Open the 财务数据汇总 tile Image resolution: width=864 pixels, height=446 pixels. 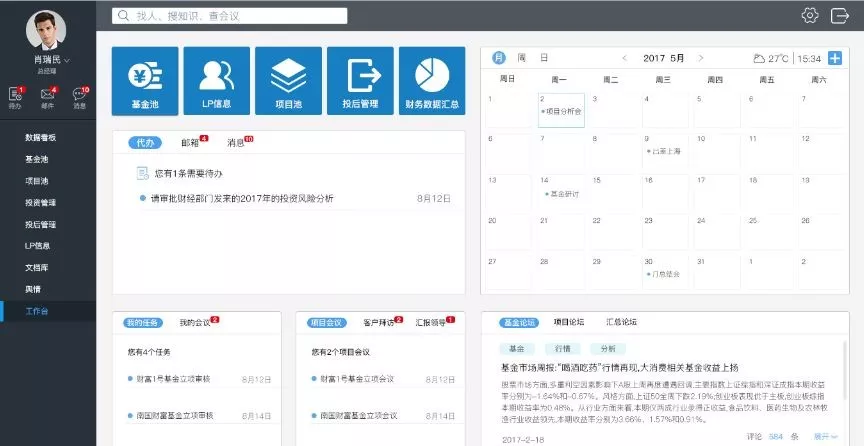tap(432, 81)
